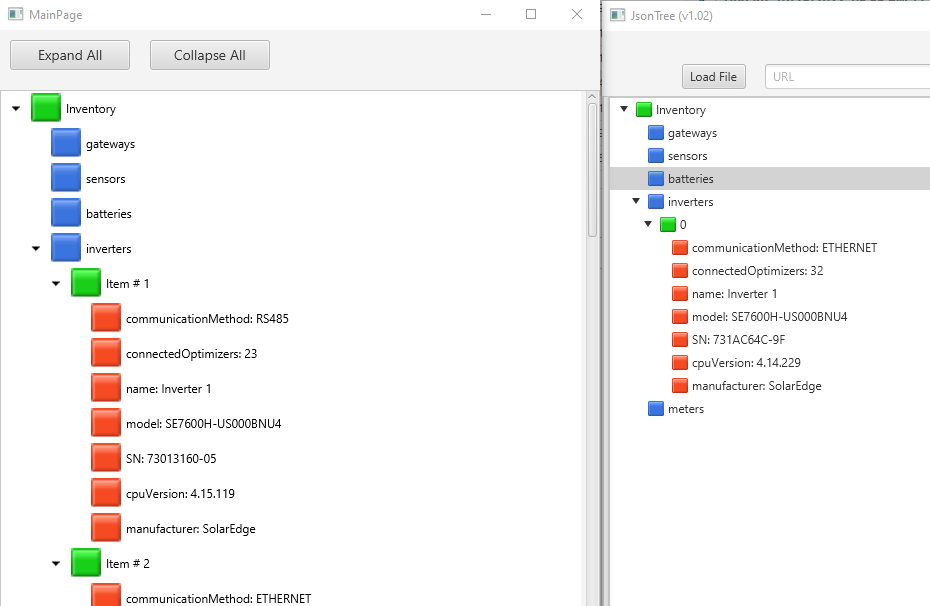
Task: Collapse the inverters node in MainPage
Action: [36, 249]
